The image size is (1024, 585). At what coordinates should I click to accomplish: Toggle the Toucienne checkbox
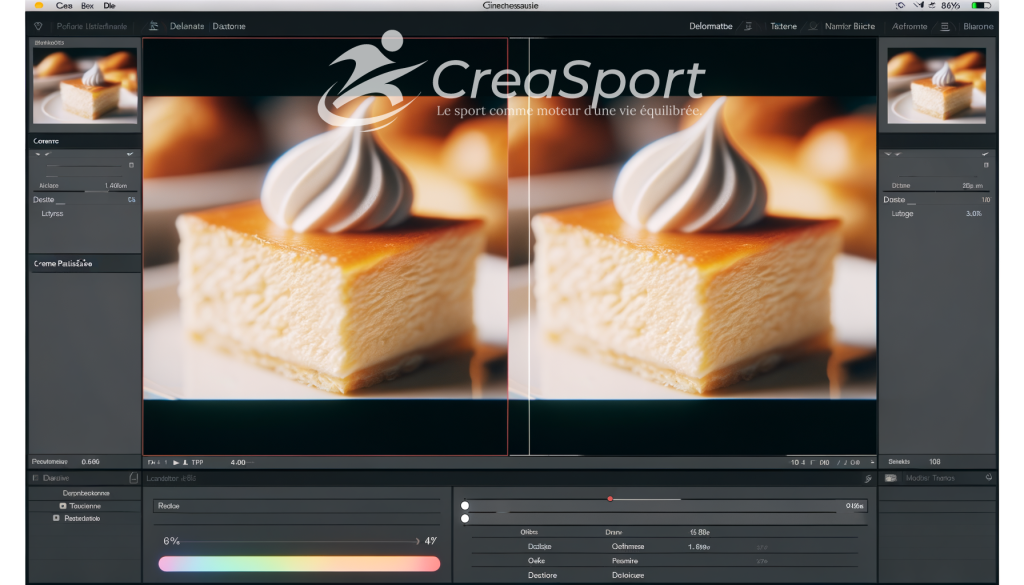[x=63, y=506]
